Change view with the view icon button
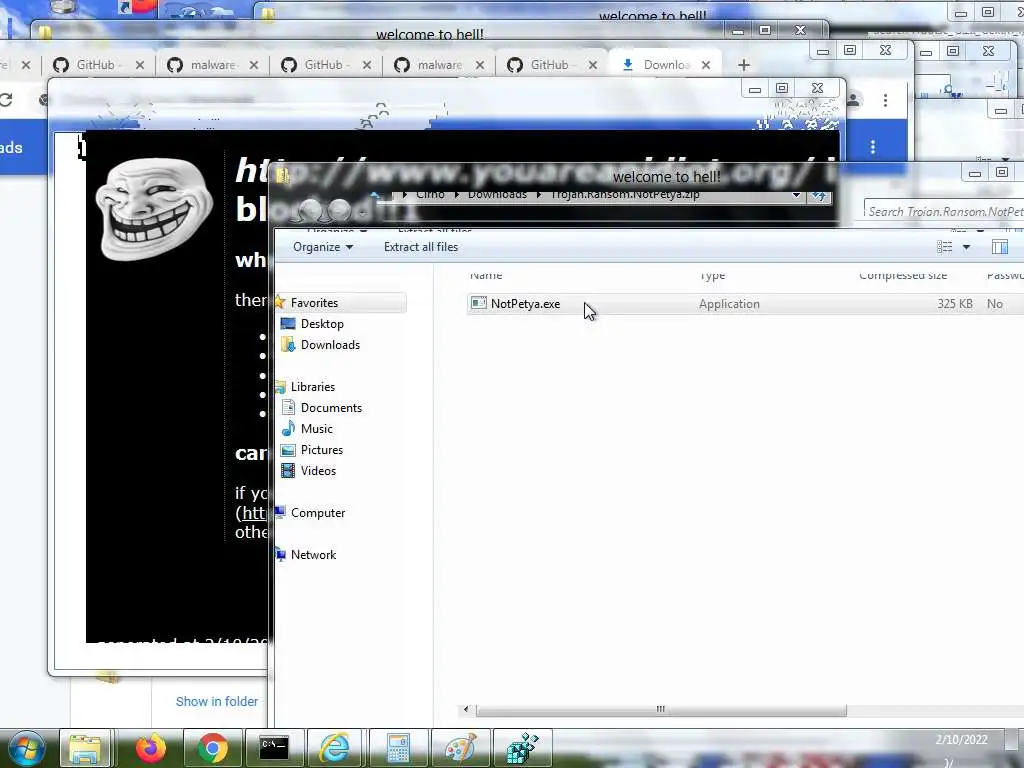 (x=944, y=247)
